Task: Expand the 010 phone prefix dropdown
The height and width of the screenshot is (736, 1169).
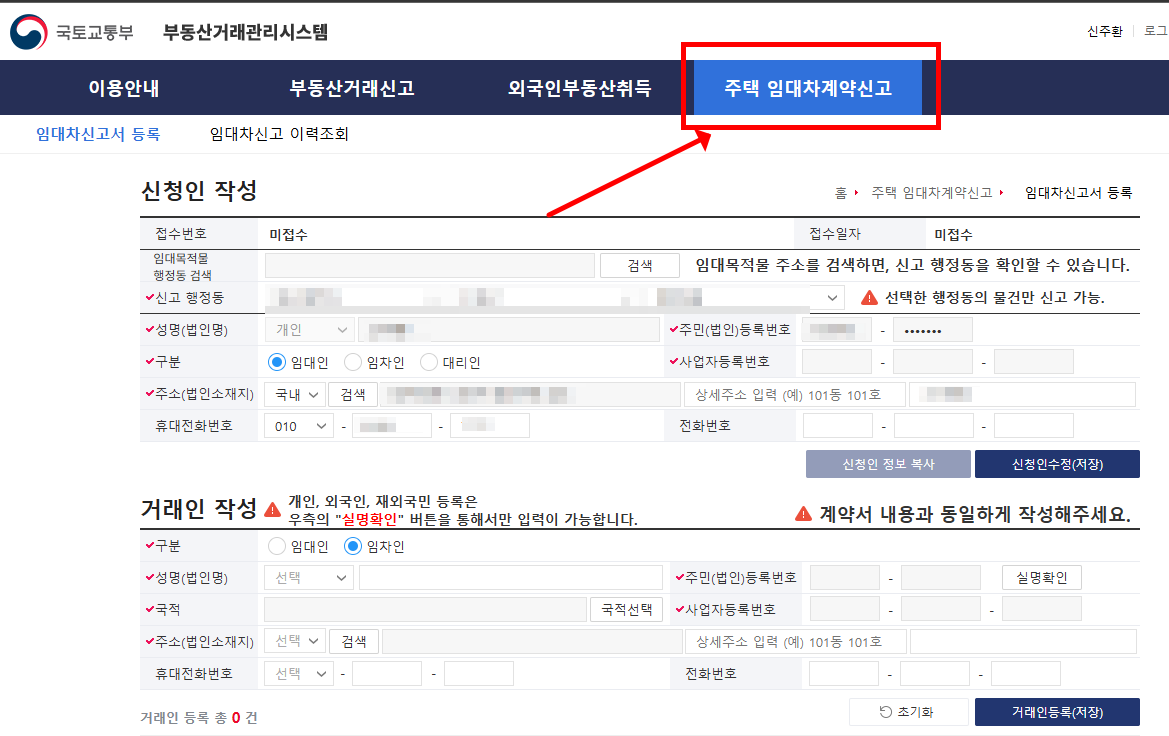Action: pos(299,425)
